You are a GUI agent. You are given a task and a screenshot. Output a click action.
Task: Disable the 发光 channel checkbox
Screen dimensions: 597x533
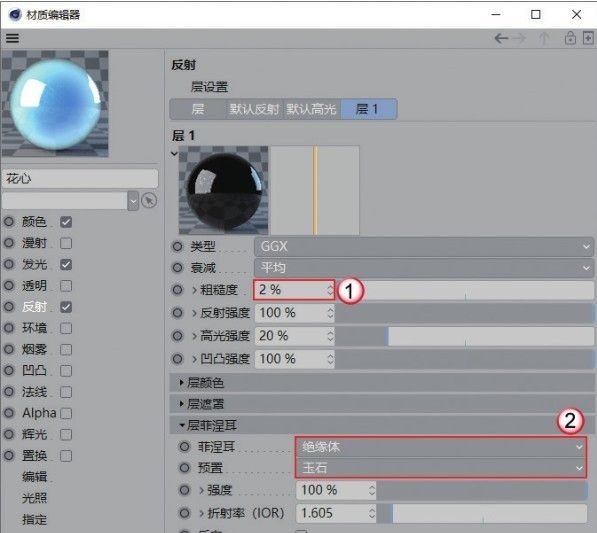66,264
